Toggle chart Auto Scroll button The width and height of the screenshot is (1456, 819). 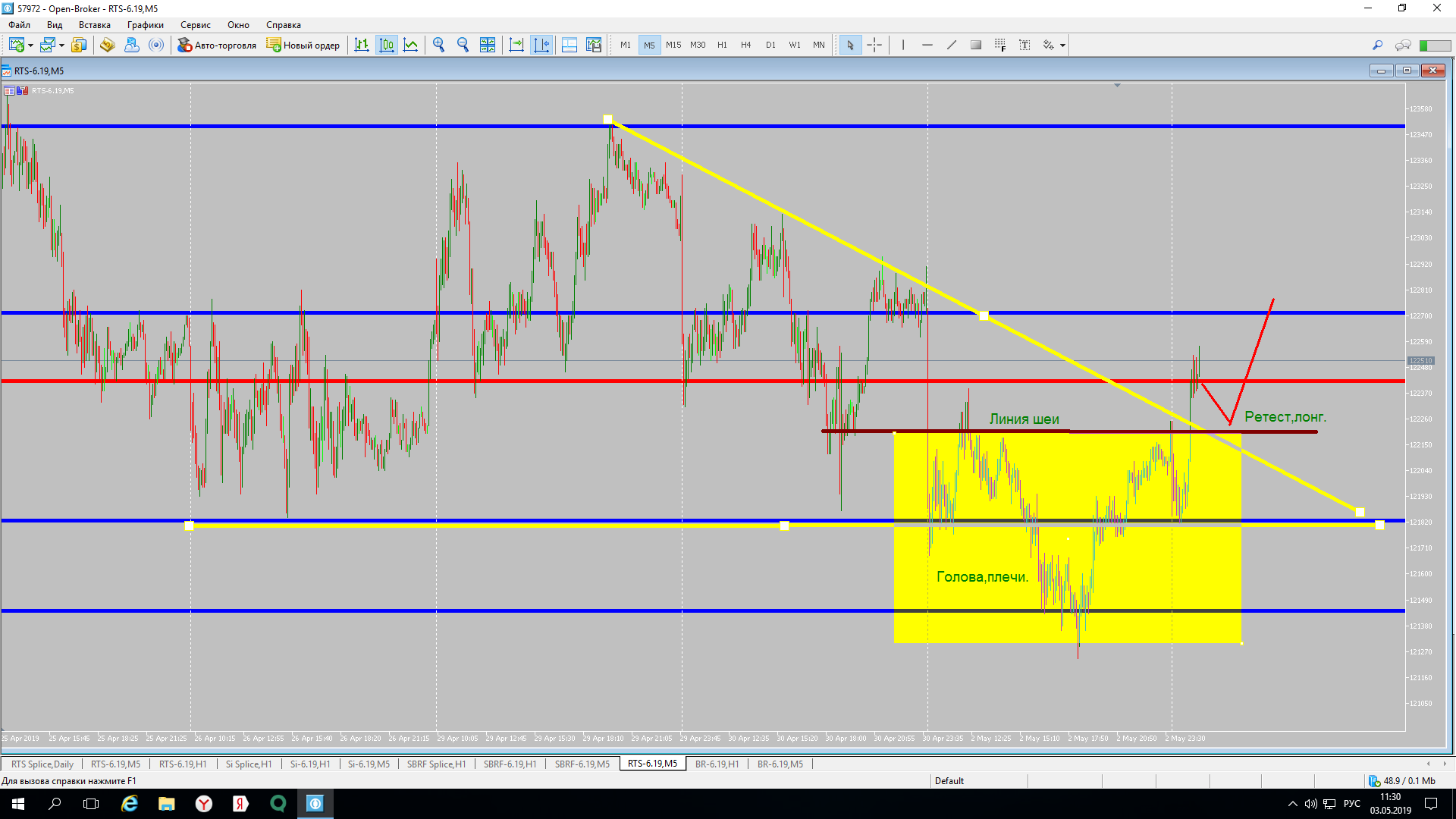click(516, 45)
